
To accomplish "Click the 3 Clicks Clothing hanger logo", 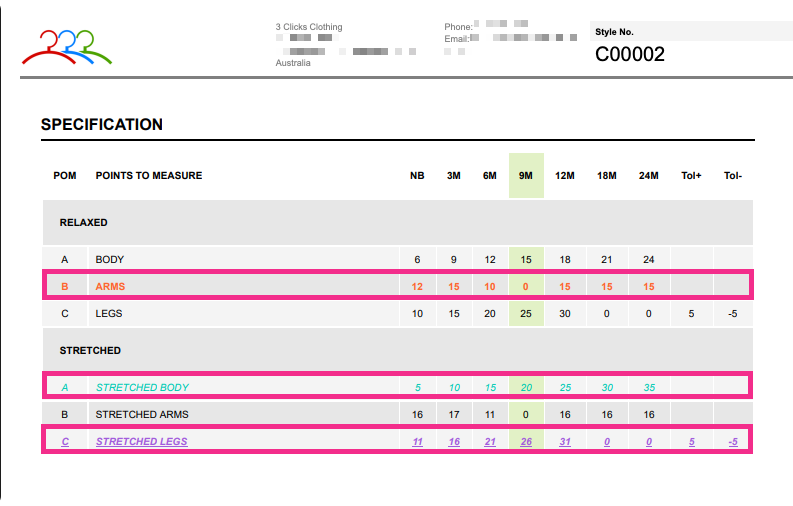I will click(67, 47).
